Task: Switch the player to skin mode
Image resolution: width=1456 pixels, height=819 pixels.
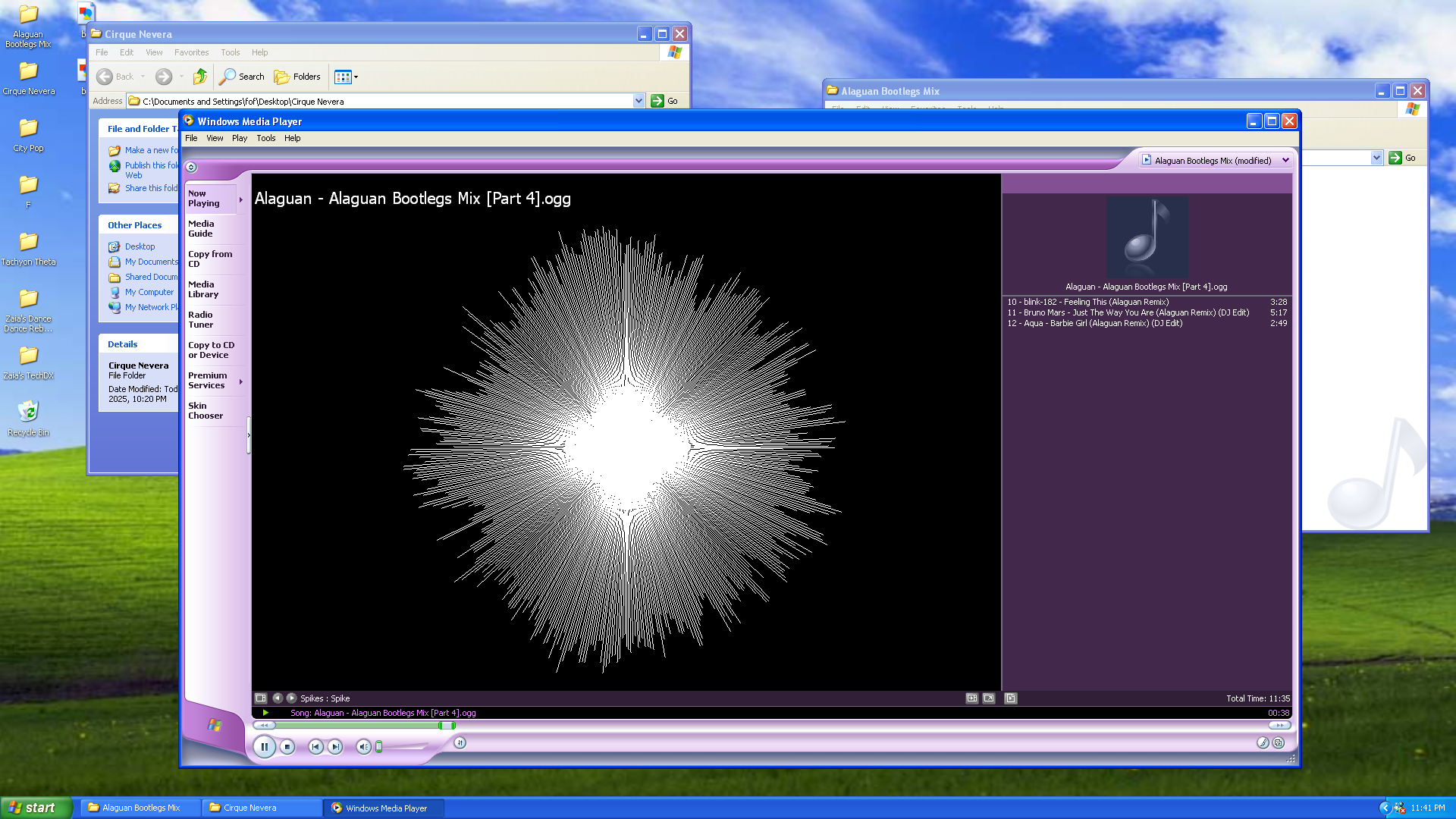Action: tap(1279, 743)
